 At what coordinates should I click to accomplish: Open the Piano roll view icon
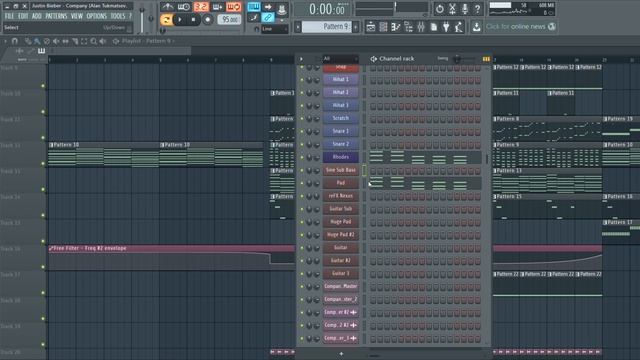coord(396,27)
